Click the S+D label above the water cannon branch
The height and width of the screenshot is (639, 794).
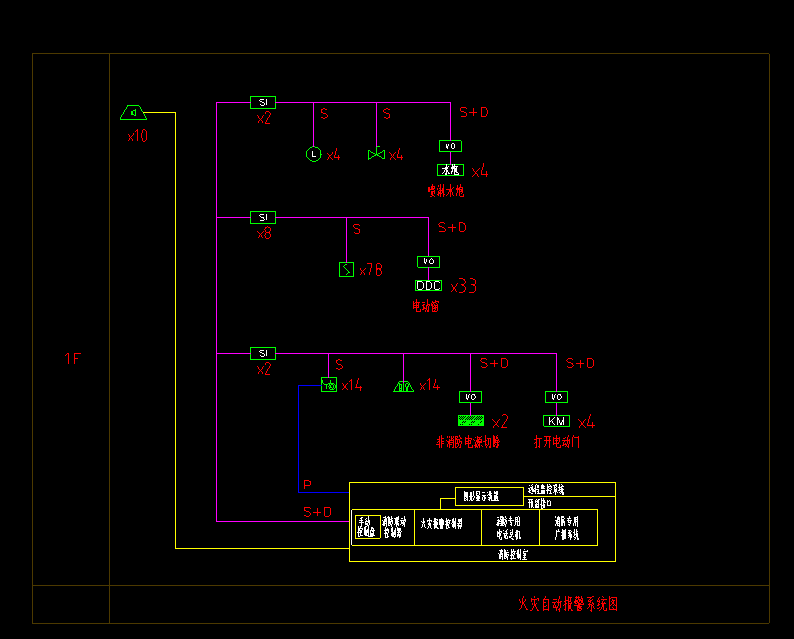pos(474,112)
